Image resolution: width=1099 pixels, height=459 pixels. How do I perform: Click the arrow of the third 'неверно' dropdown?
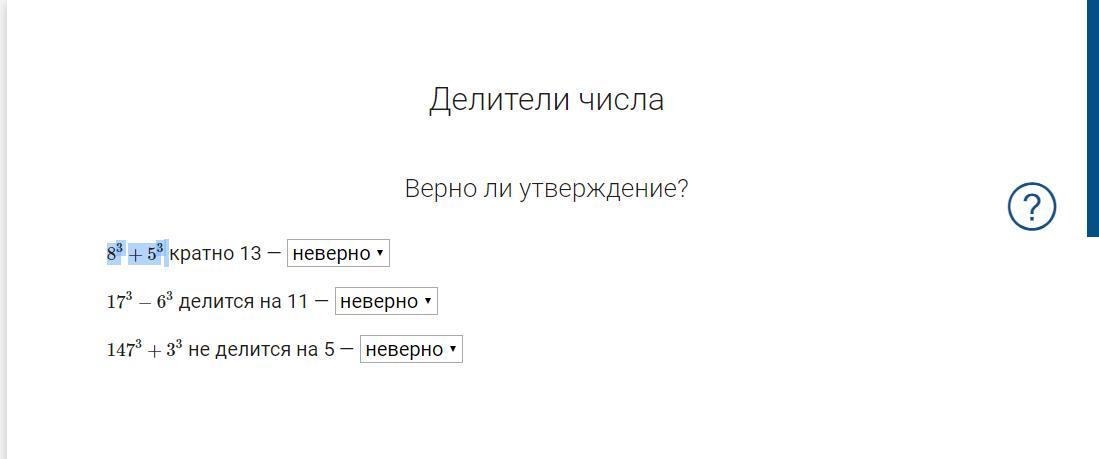click(453, 349)
